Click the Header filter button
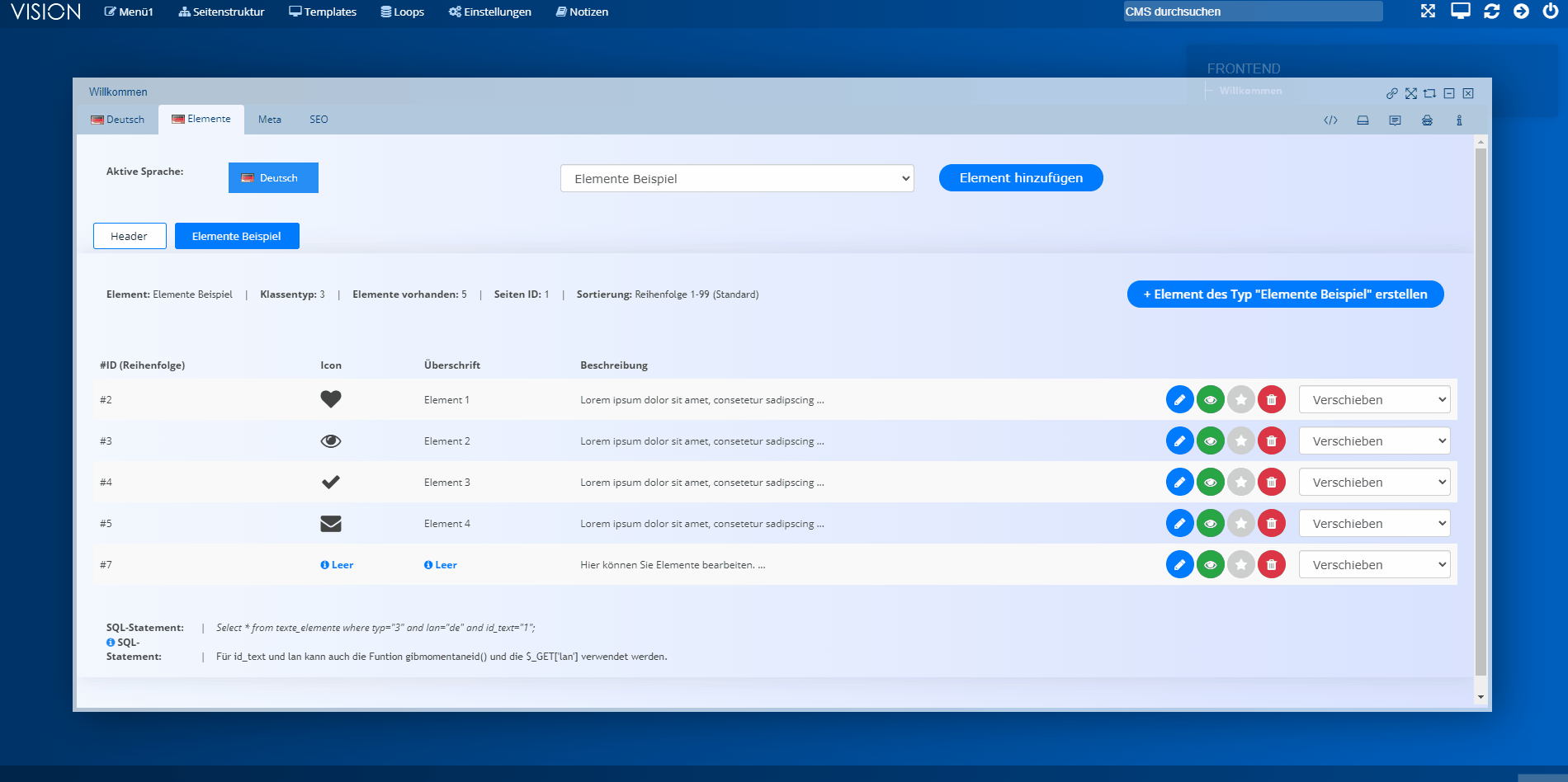1568x782 pixels. 130,236
